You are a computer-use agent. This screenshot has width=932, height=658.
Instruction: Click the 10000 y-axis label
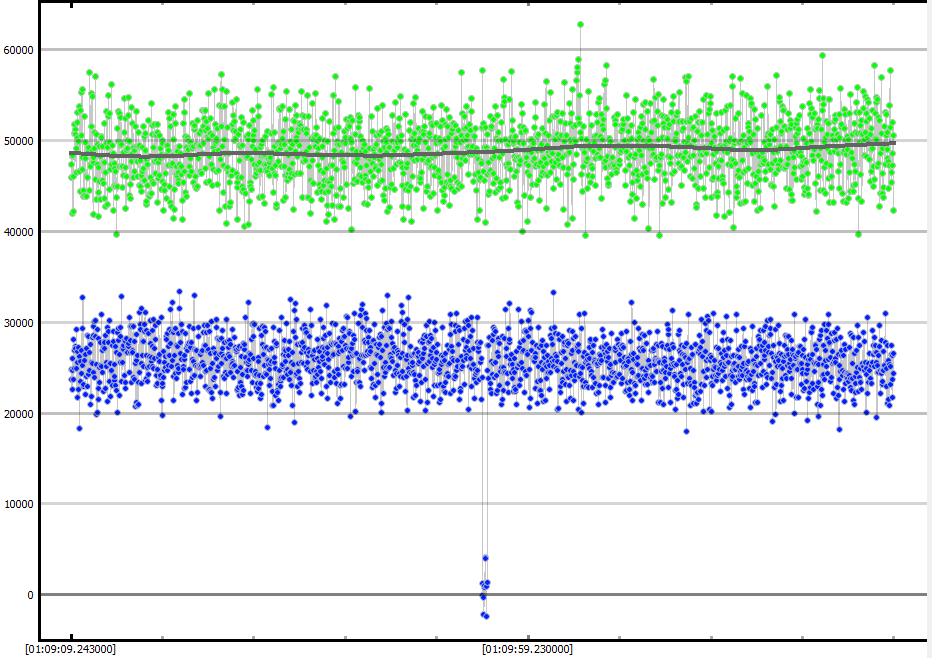18,504
